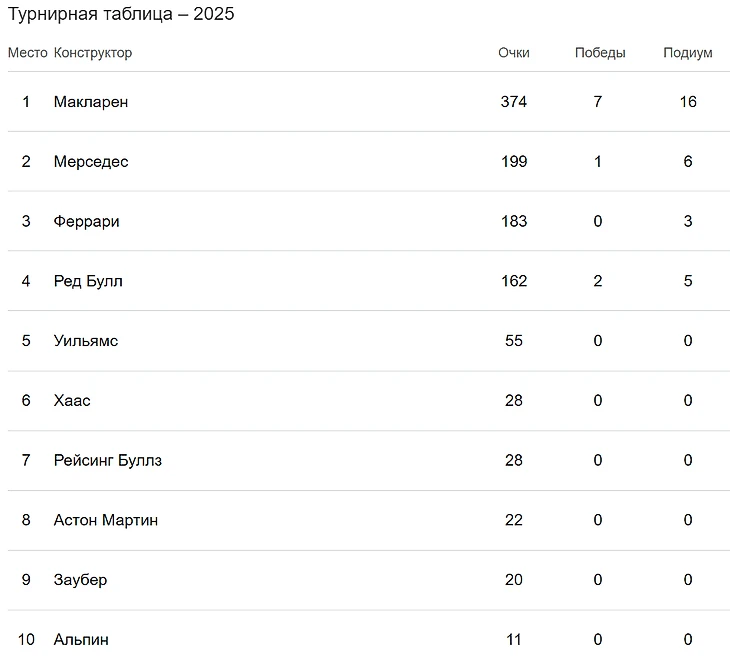Click the Альпин team name
Screen dimensions: 730x664
pyautogui.click(x=81, y=639)
